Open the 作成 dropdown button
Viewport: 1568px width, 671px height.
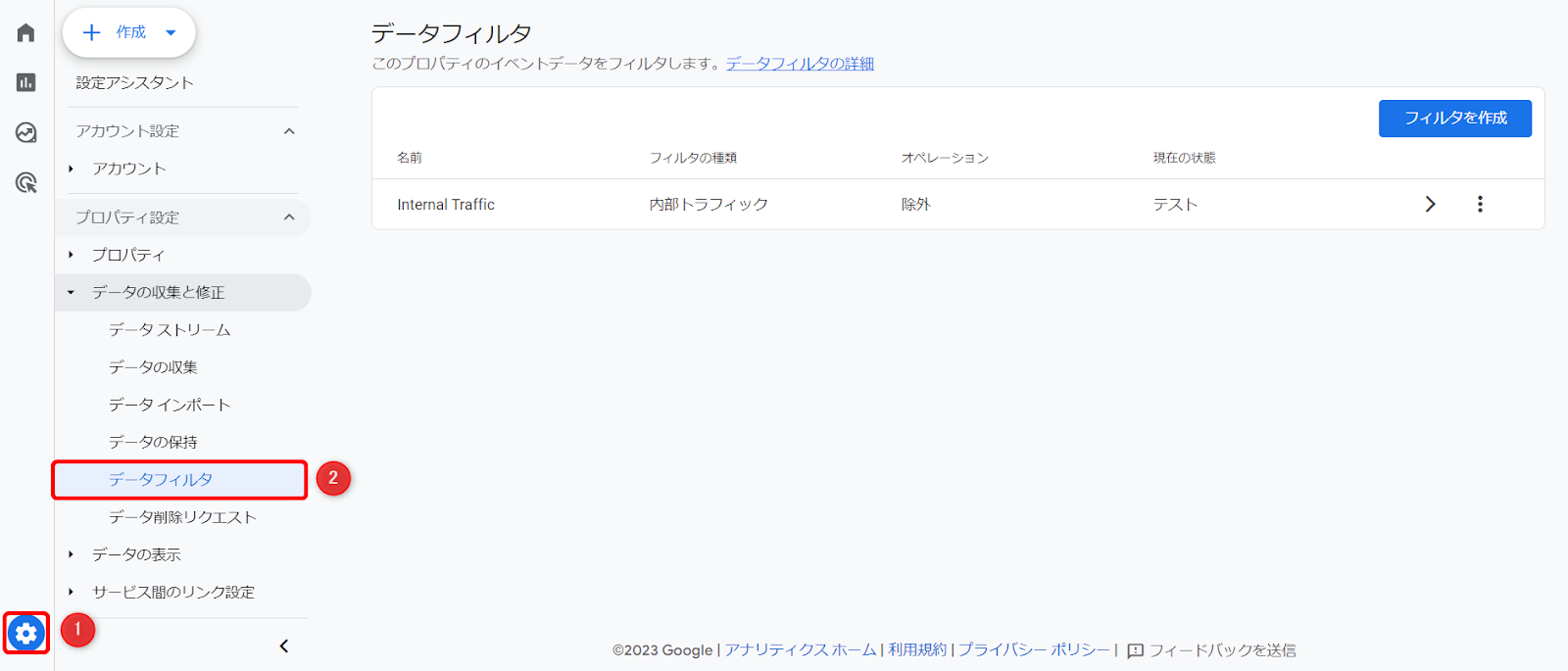[x=129, y=32]
